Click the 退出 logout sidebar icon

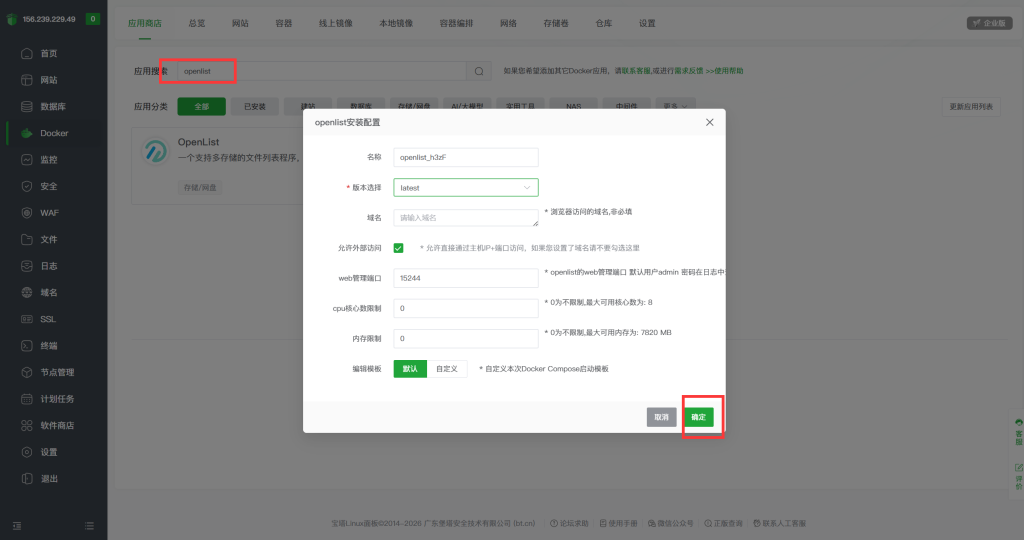[27, 479]
